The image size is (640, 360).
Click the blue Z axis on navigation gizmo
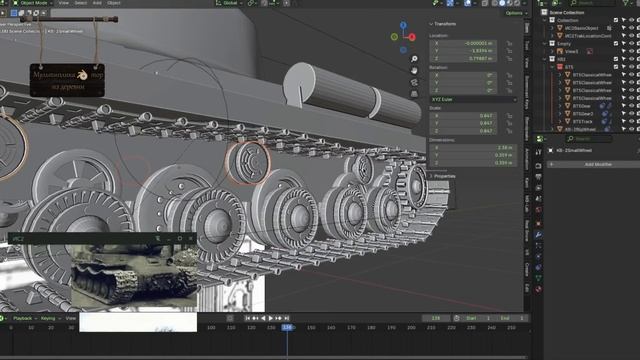point(403,25)
